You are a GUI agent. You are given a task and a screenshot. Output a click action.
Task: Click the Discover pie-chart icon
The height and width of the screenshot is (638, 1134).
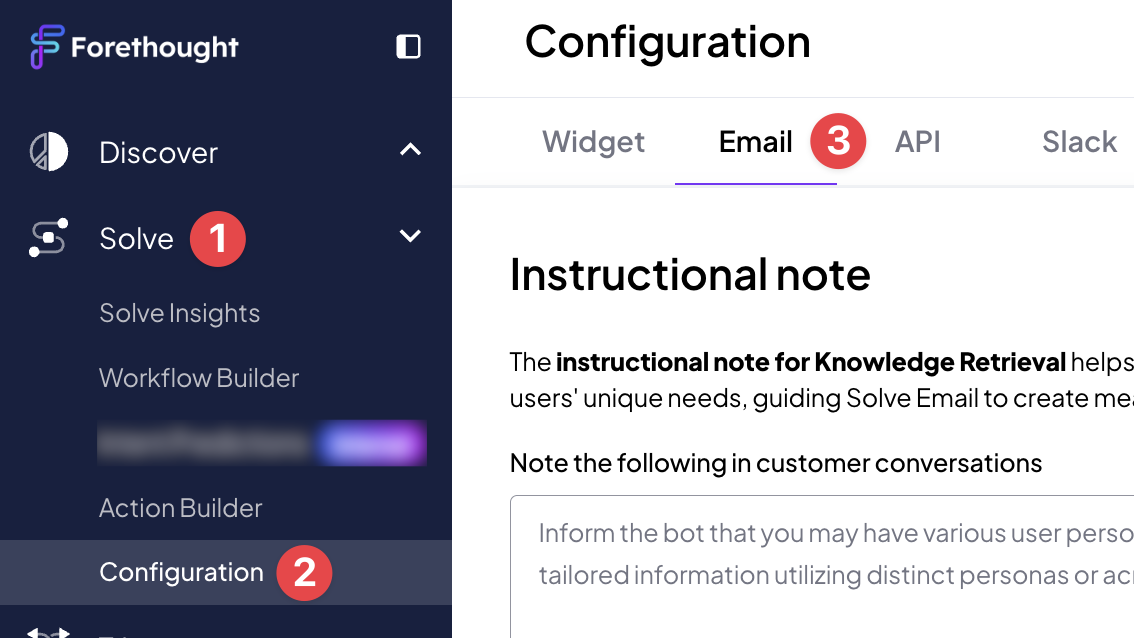tap(48, 152)
